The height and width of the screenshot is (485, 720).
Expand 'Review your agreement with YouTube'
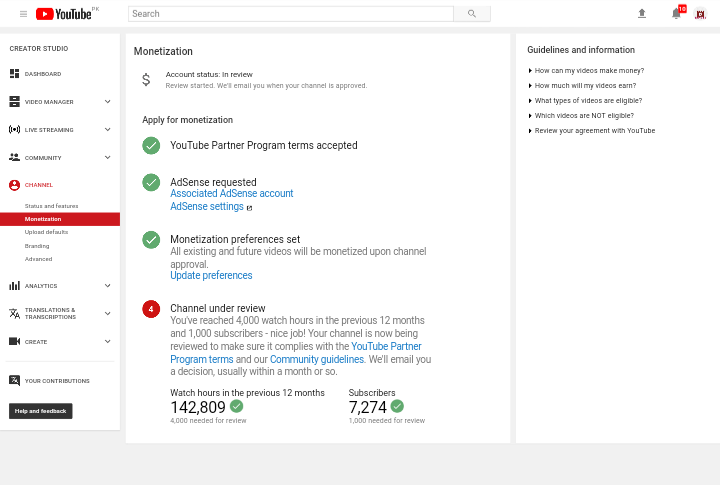(591, 130)
